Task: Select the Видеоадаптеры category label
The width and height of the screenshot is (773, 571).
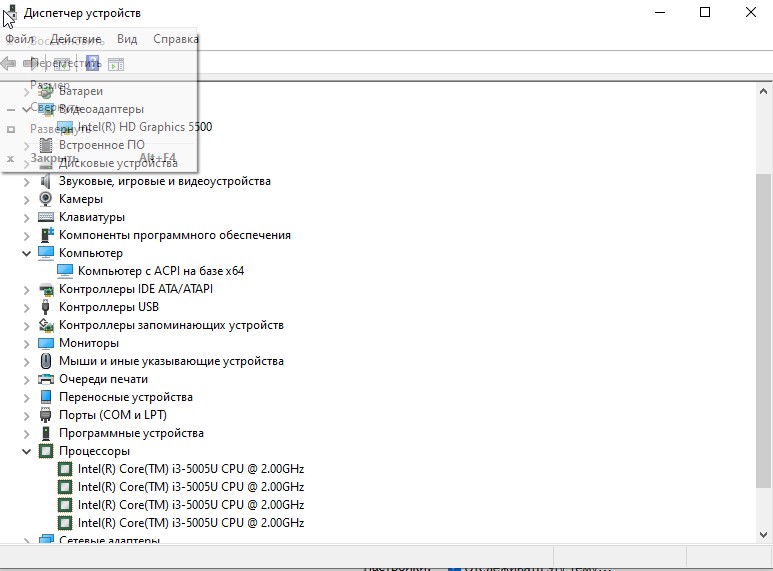Action: tap(102, 109)
